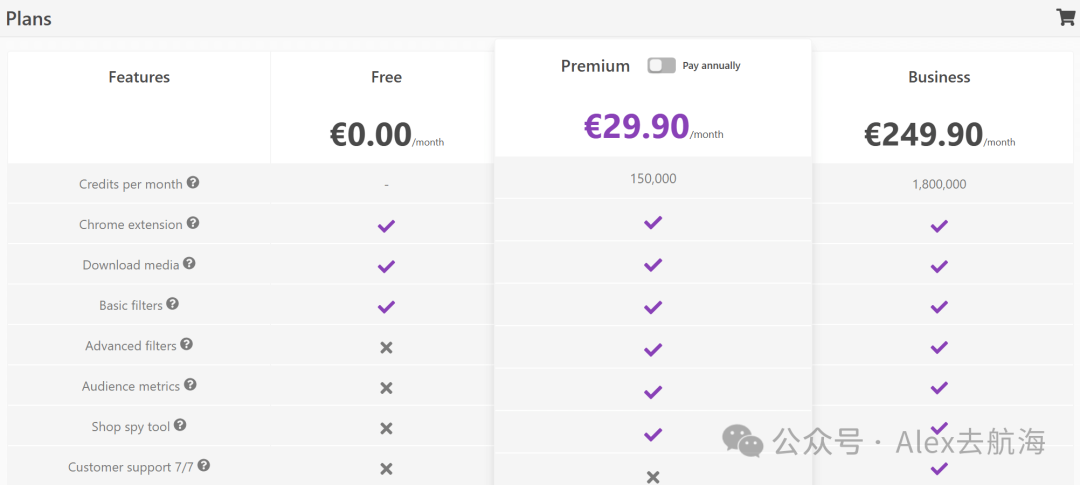Click Free plan Advanced filters cross mark
Viewport: 1080px width, 485px height.
[386, 348]
